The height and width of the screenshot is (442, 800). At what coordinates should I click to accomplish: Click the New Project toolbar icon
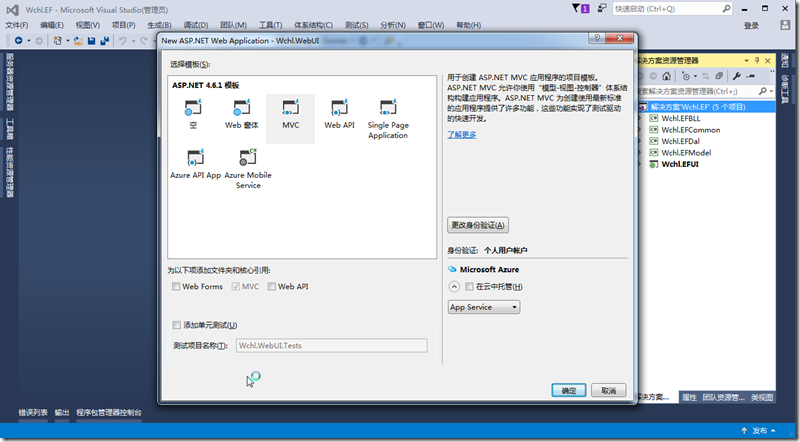[57, 40]
